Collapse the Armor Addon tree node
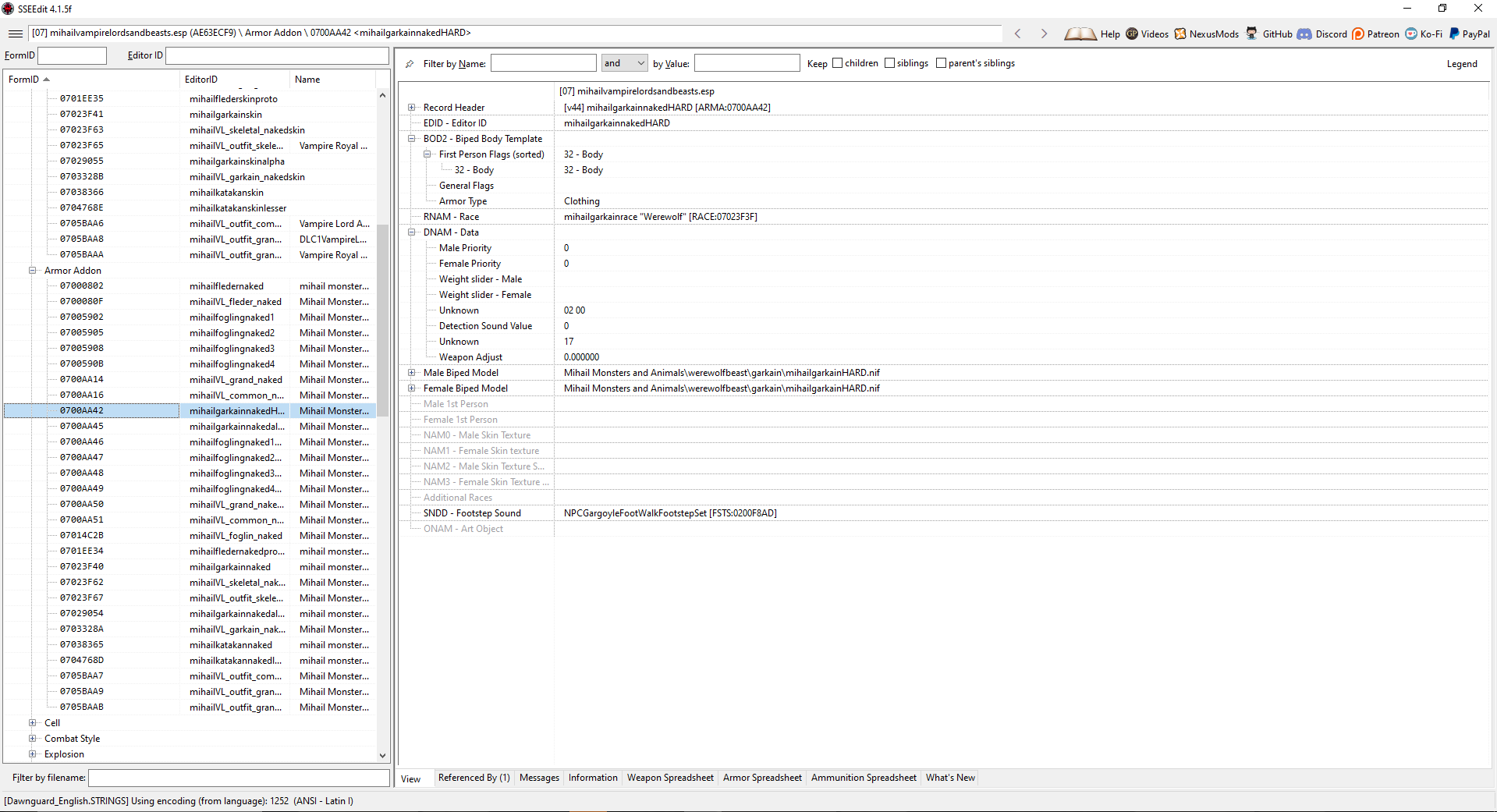Screen dimensions: 1497x812 tap(33, 270)
